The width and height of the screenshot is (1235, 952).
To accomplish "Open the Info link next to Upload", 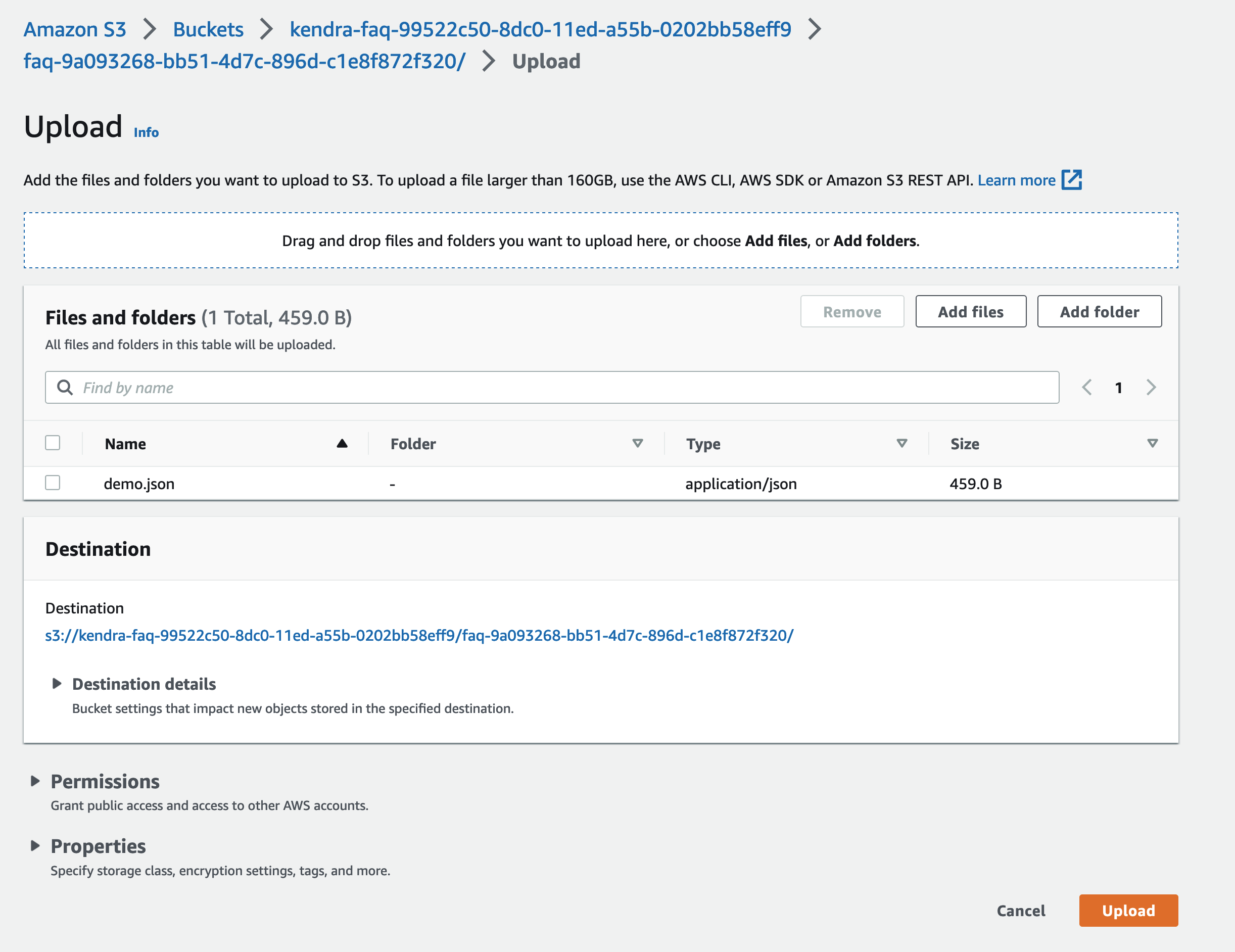I will click(146, 132).
